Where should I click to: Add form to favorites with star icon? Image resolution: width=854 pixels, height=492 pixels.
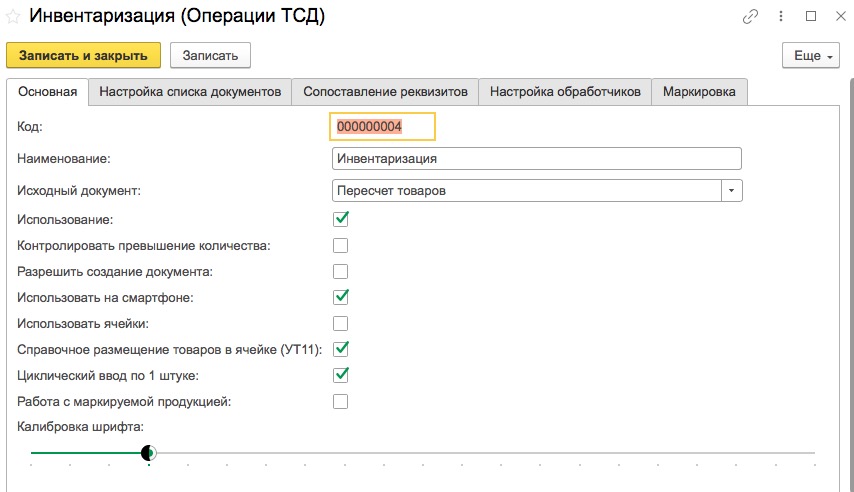pyautogui.click(x=13, y=16)
